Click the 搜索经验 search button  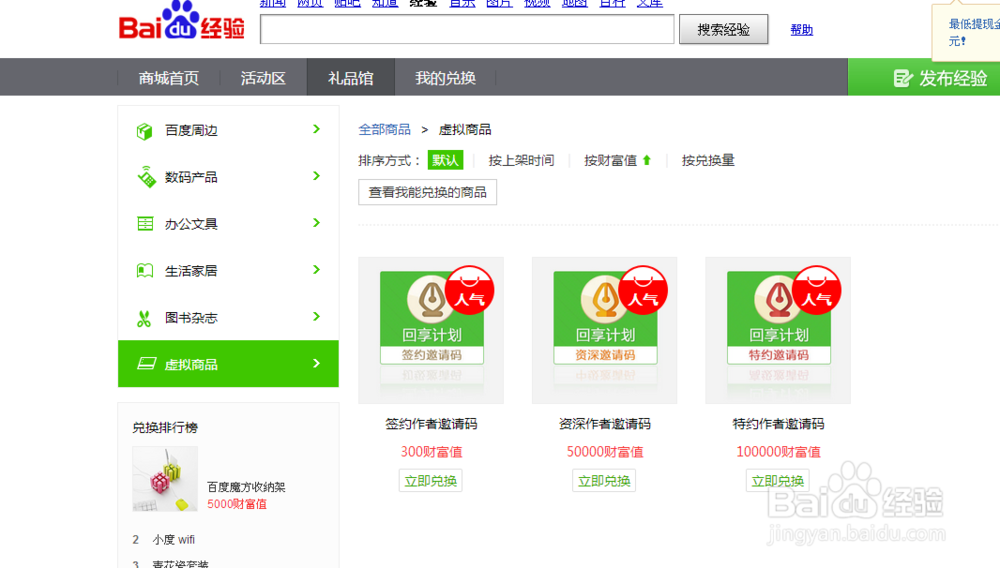[x=723, y=29]
